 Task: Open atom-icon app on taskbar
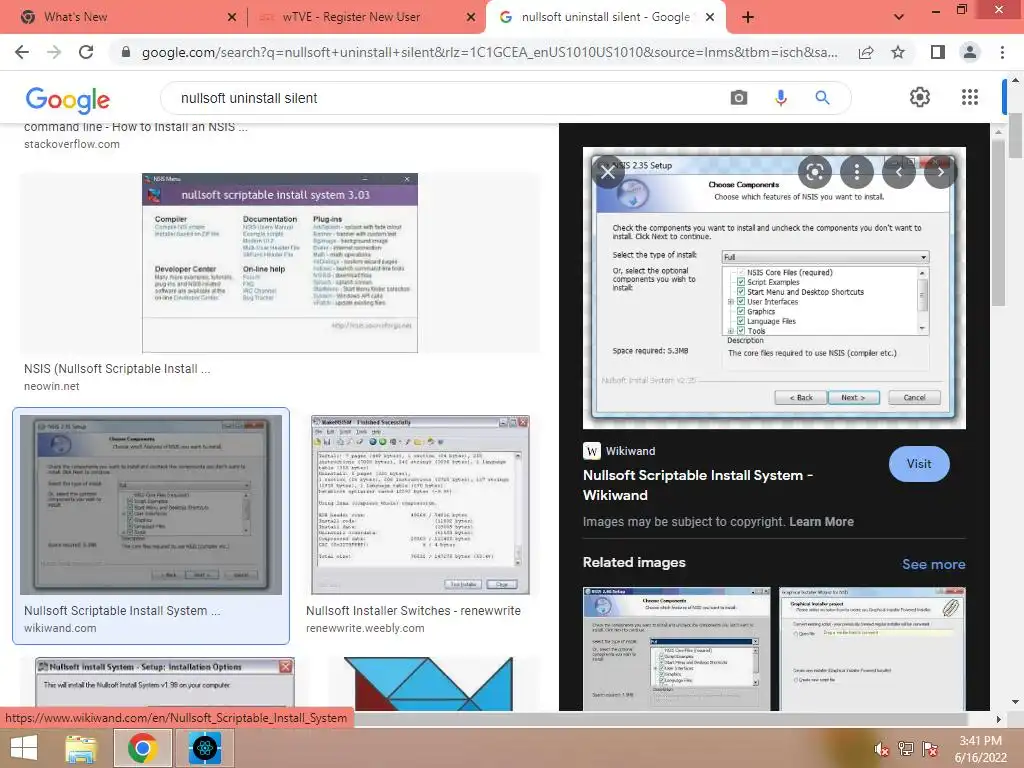pyautogui.click(x=204, y=748)
